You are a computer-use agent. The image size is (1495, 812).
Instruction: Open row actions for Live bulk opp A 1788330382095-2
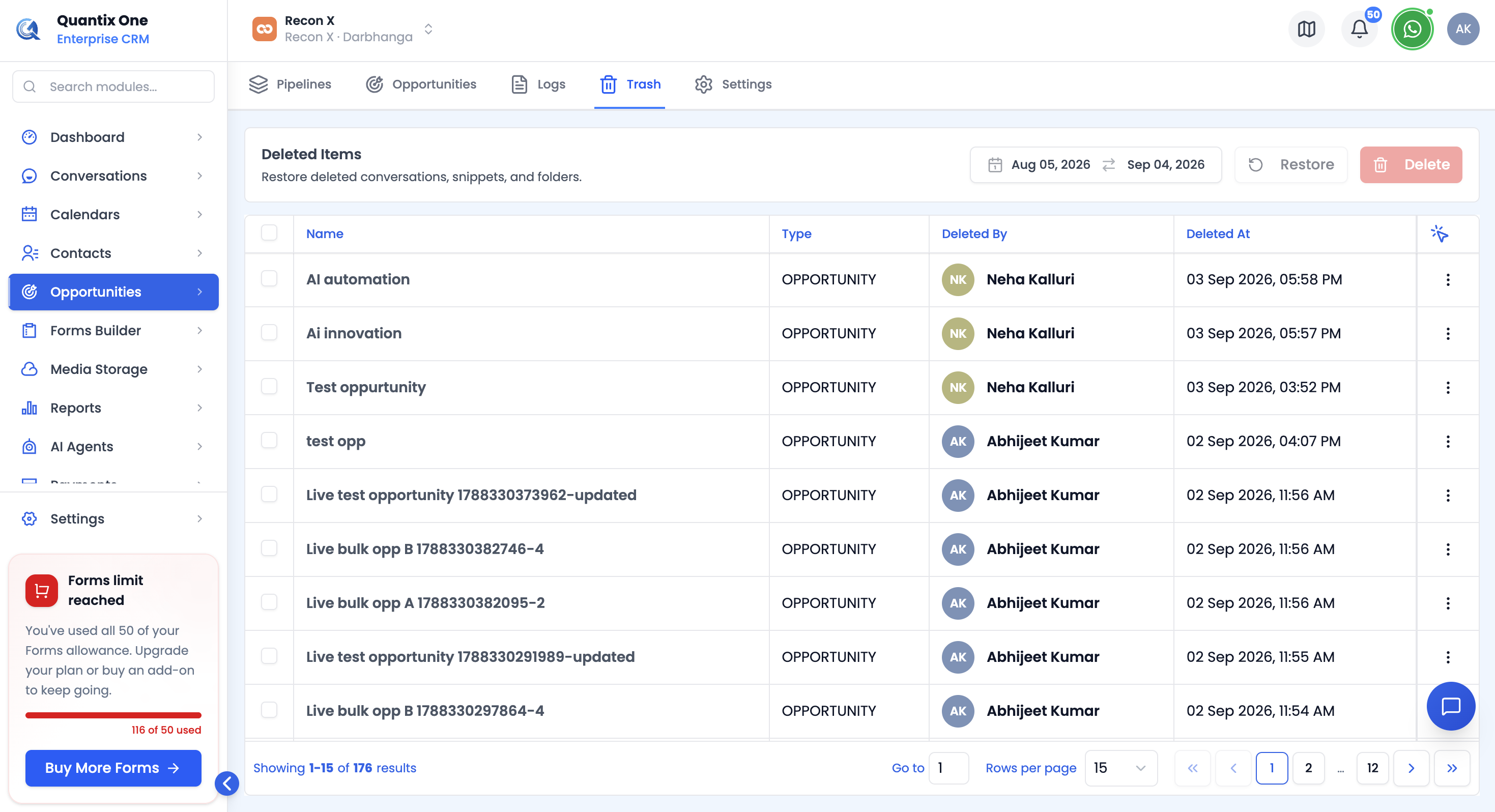[1447, 603]
